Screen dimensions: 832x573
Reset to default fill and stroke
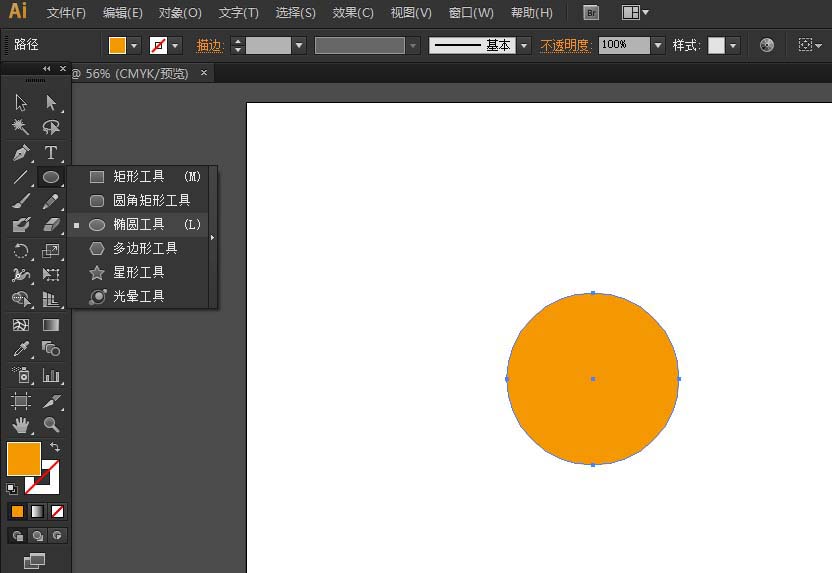pos(12,489)
